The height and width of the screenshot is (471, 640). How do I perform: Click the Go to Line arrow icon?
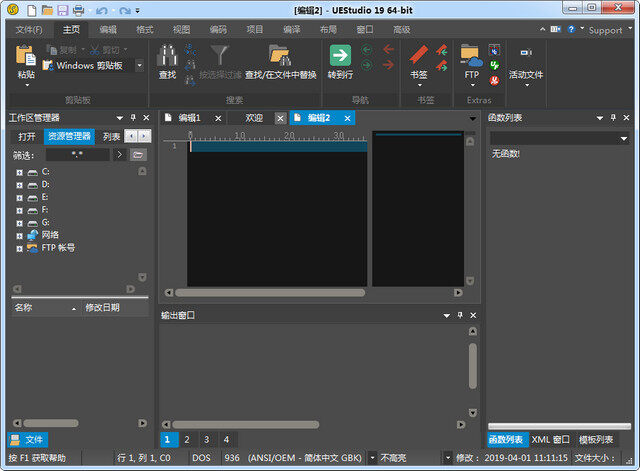[340, 55]
